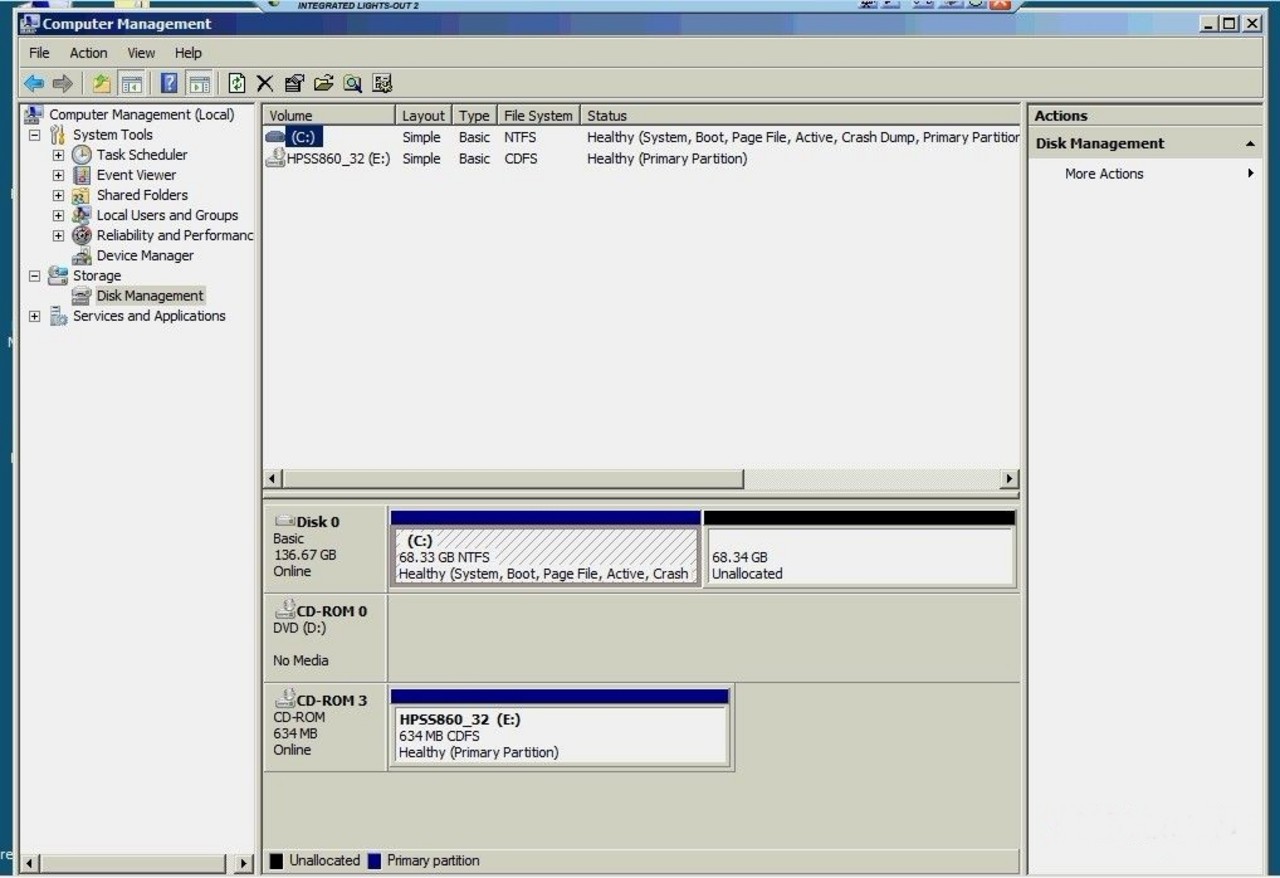Open the Help menu
1280x878 pixels.
[188, 53]
